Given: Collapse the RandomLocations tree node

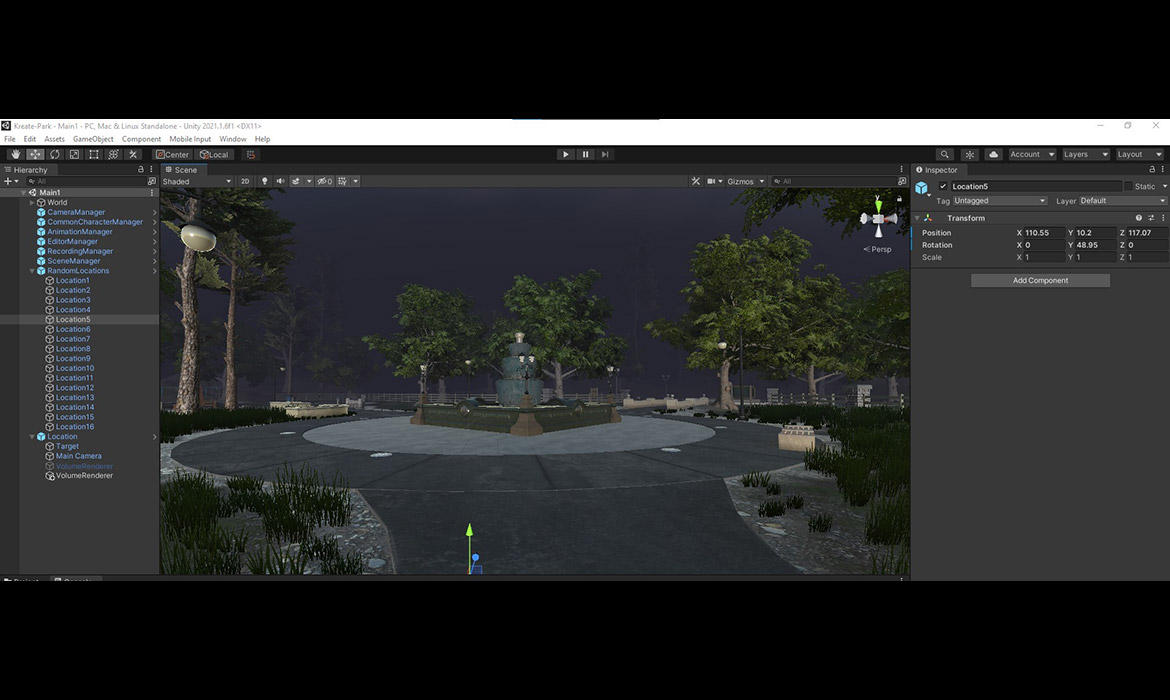Looking at the screenshot, I should (x=33, y=271).
